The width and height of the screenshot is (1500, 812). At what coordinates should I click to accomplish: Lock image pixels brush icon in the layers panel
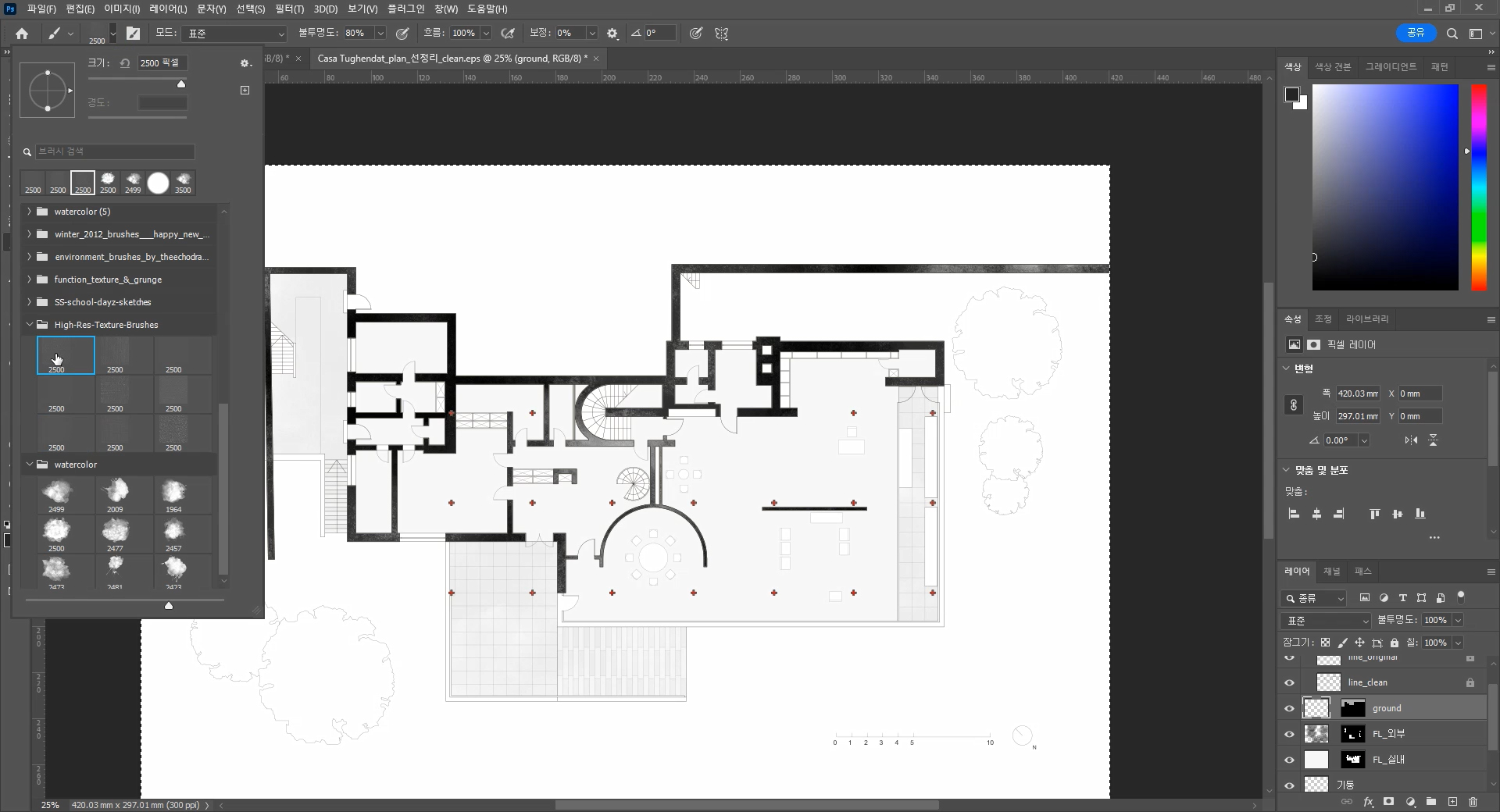(x=1342, y=643)
